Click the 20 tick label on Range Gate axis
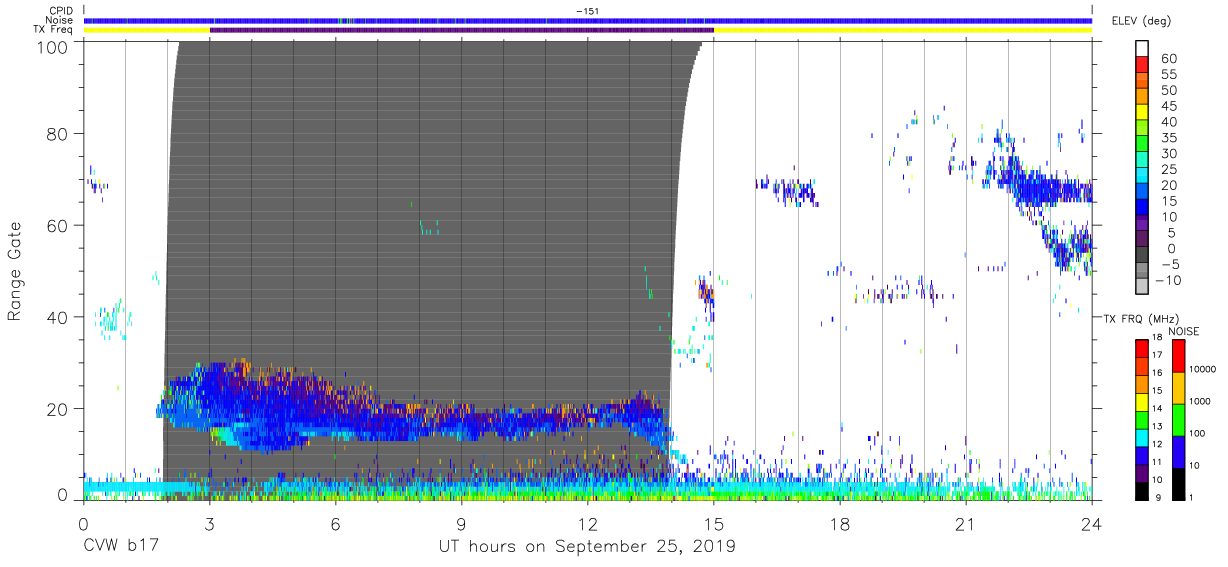 tap(58, 408)
